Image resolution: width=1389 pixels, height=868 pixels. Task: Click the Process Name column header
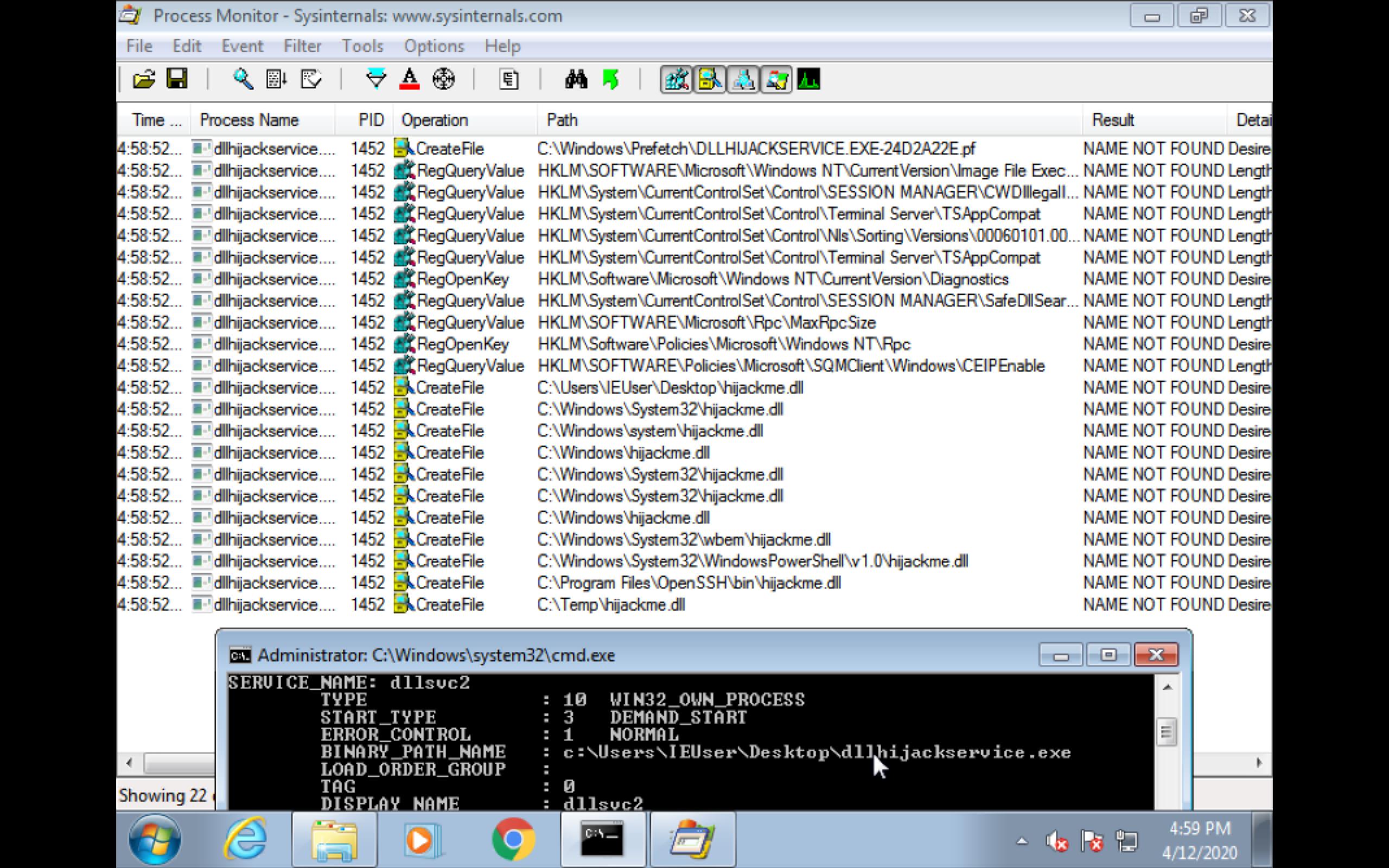(x=263, y=120)
